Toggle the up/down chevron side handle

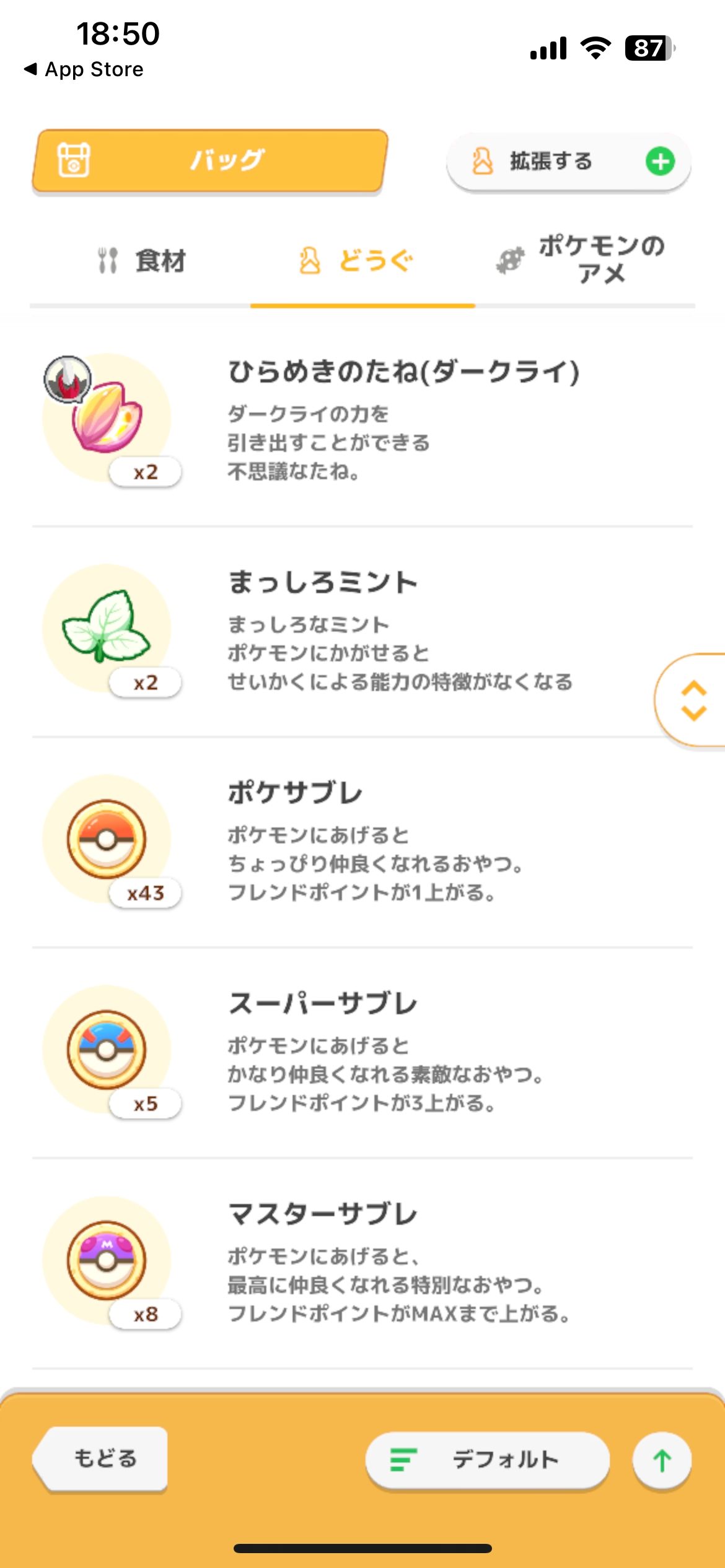click(x=693, y=701)
